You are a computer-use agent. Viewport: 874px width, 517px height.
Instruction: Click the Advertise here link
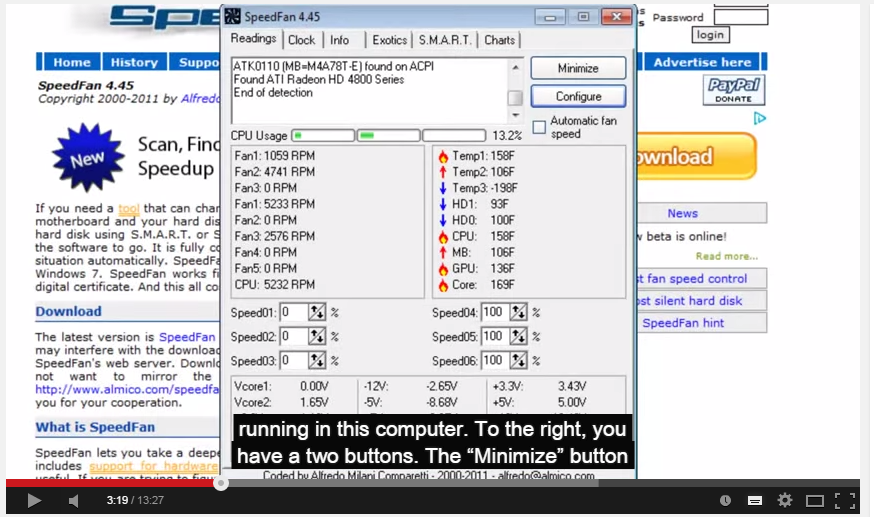point(702,62)
